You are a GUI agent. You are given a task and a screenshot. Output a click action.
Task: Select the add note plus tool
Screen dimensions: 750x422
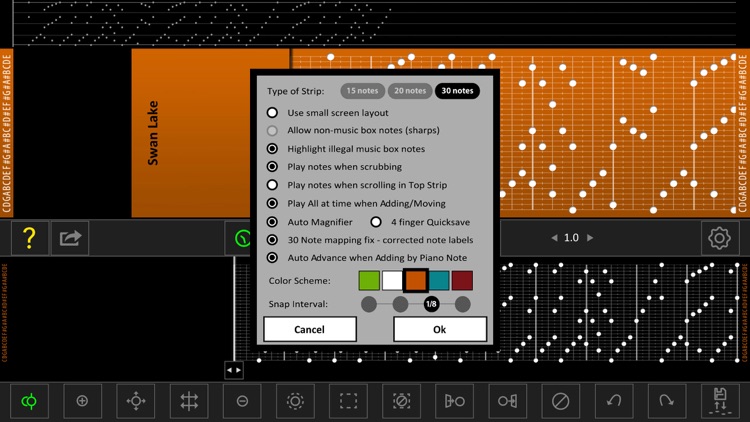point(82,401)
